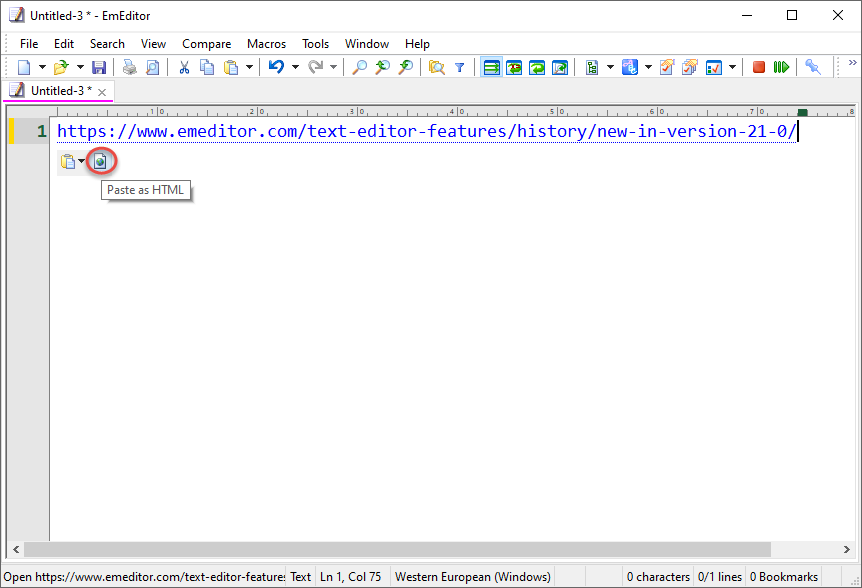Click the grayed Redo arrow icon
The image size is (862, 588).
click(316, 67)
